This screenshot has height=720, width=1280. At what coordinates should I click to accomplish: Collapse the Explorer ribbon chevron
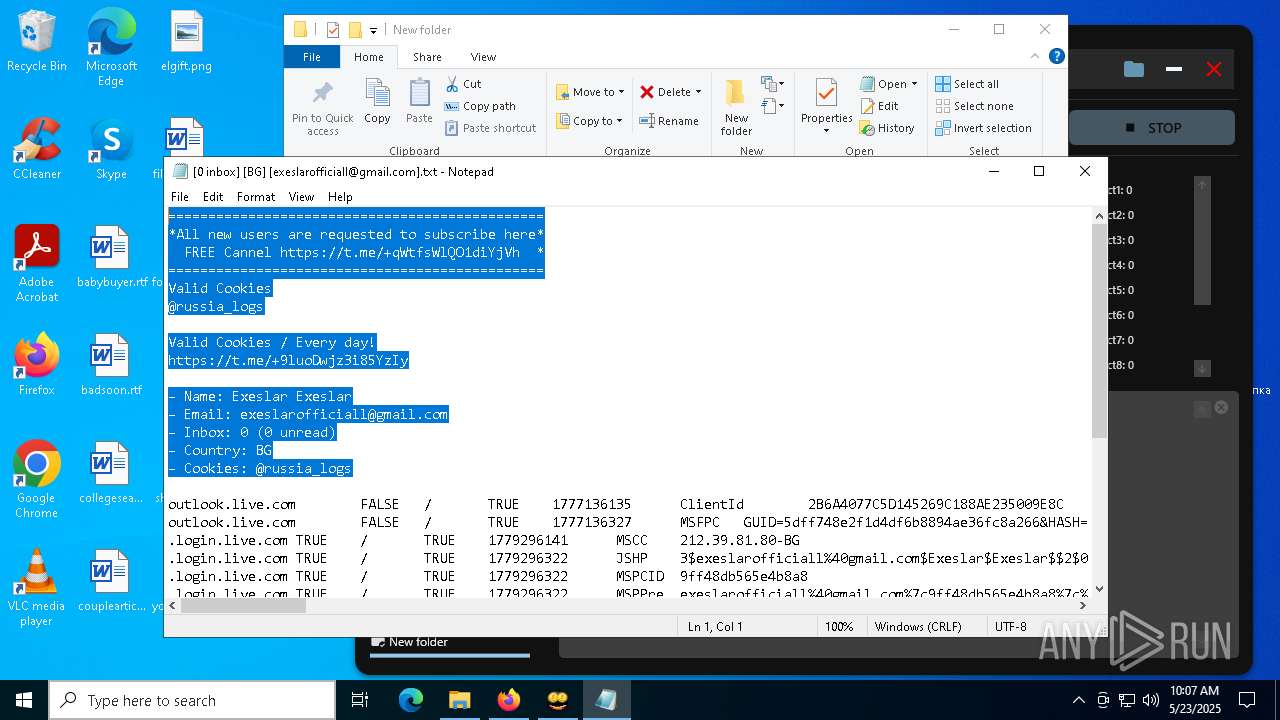pyautogui.click(x=1035, y=56)
